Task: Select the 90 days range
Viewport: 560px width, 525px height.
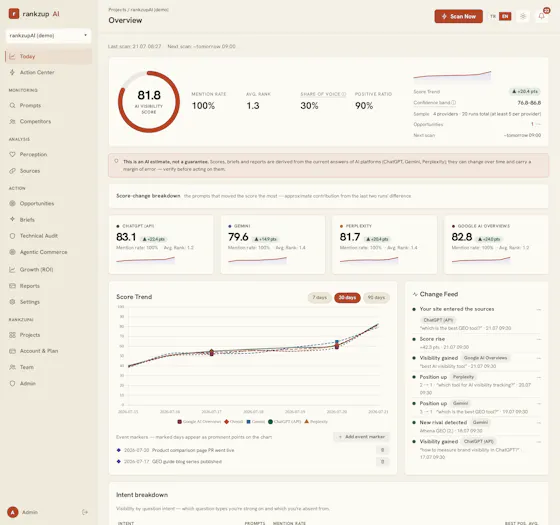Action: (x=376, y=298)
